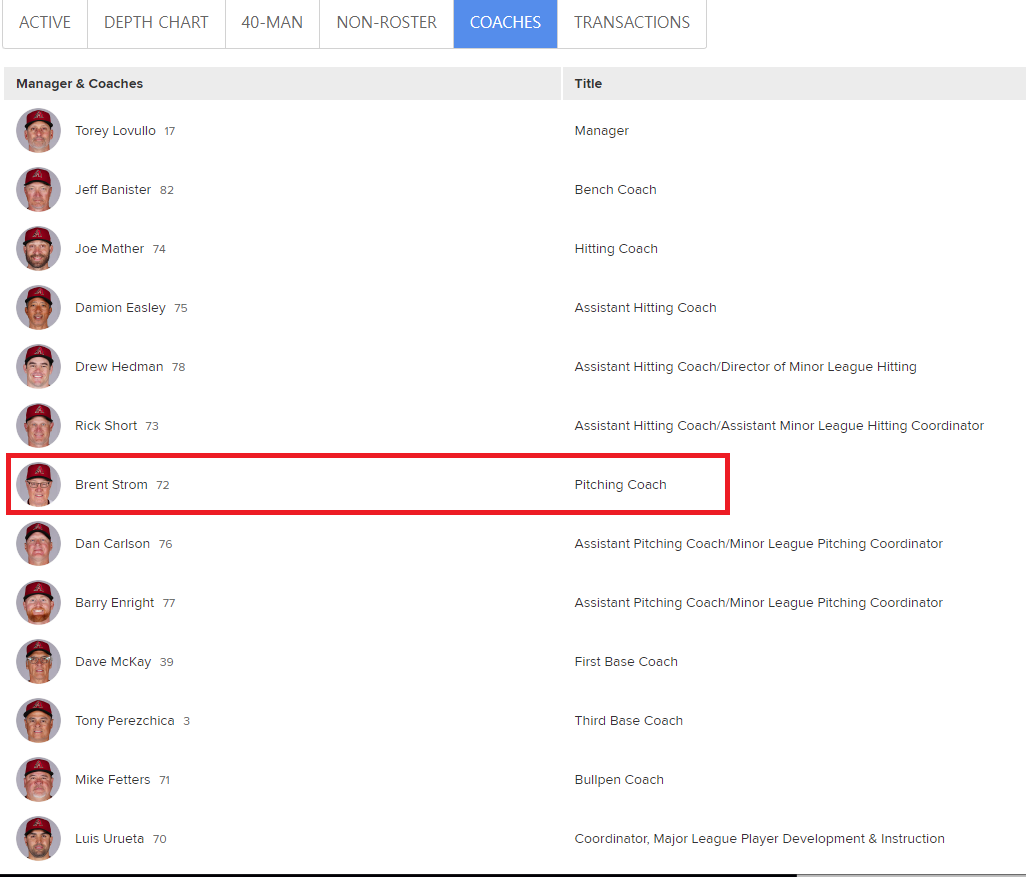Viewport: 1026px width, 877px height.
Task: Click the Rick Short name link
Action: (x=106, y=426)
